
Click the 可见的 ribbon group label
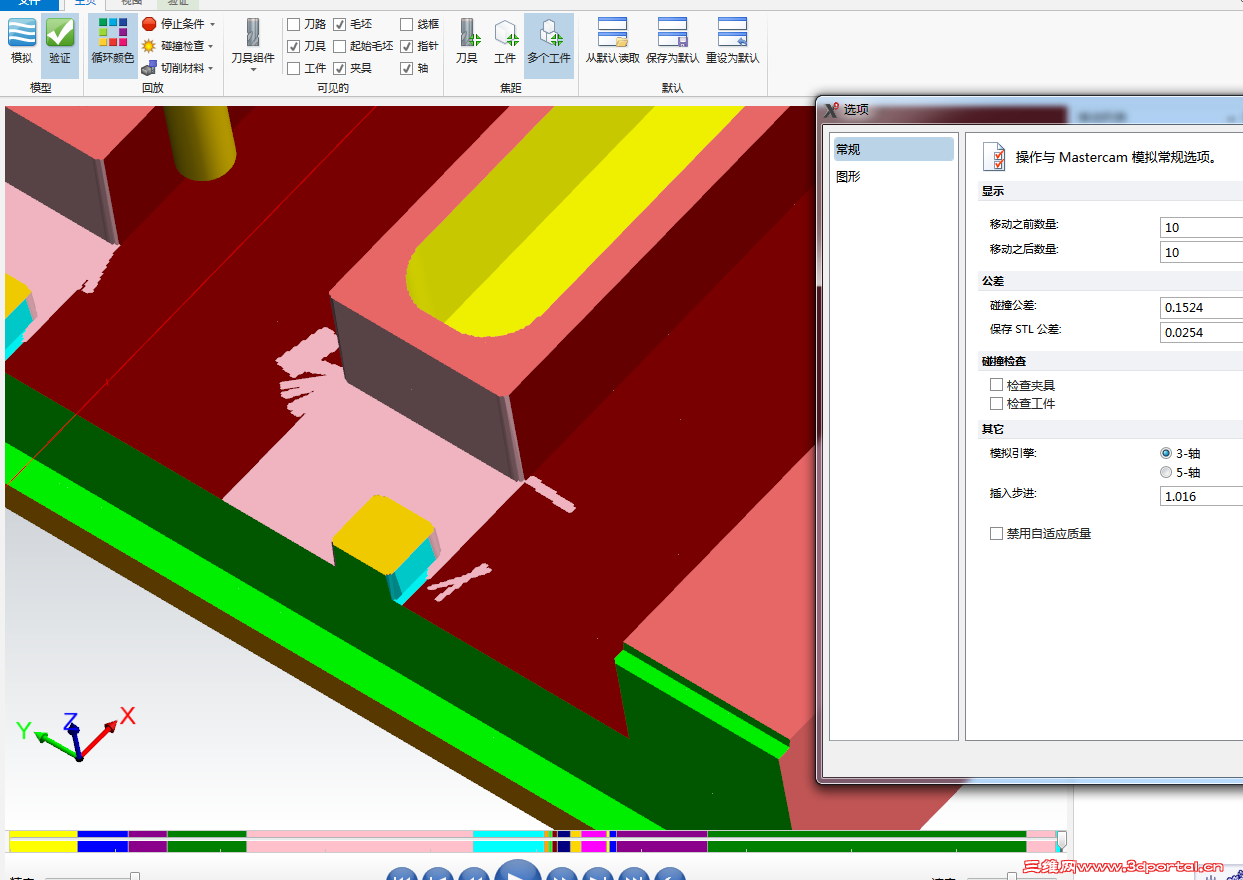click(333, 88)
